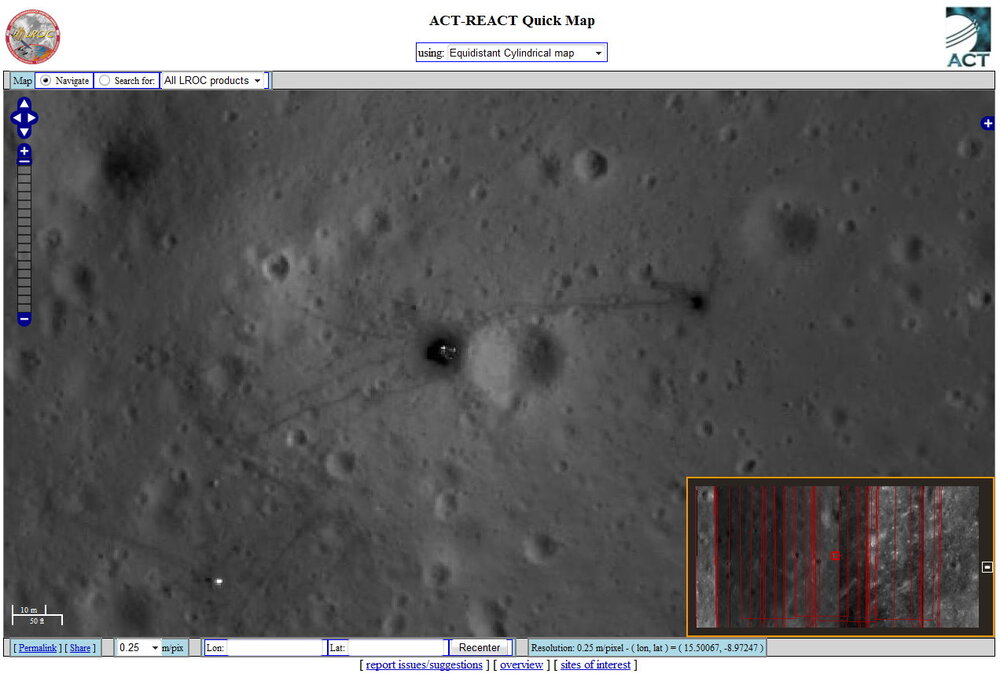
Task: Open the Permalink link
Action: [x=38, y=647]
